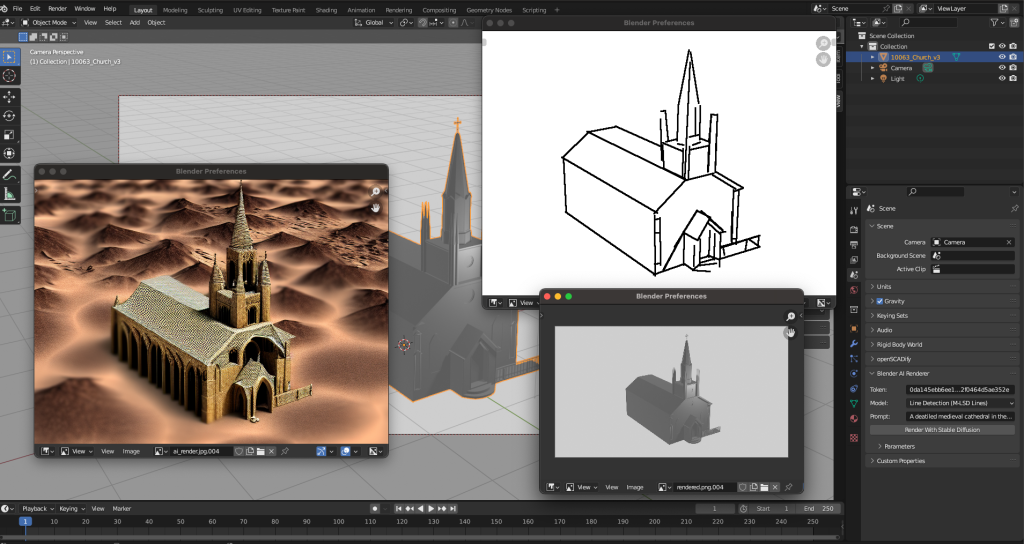Viewport: 1024px width, 544px height.
Task: Click the pan hand icon in ai_render window
Action: (x=376, y=207)
